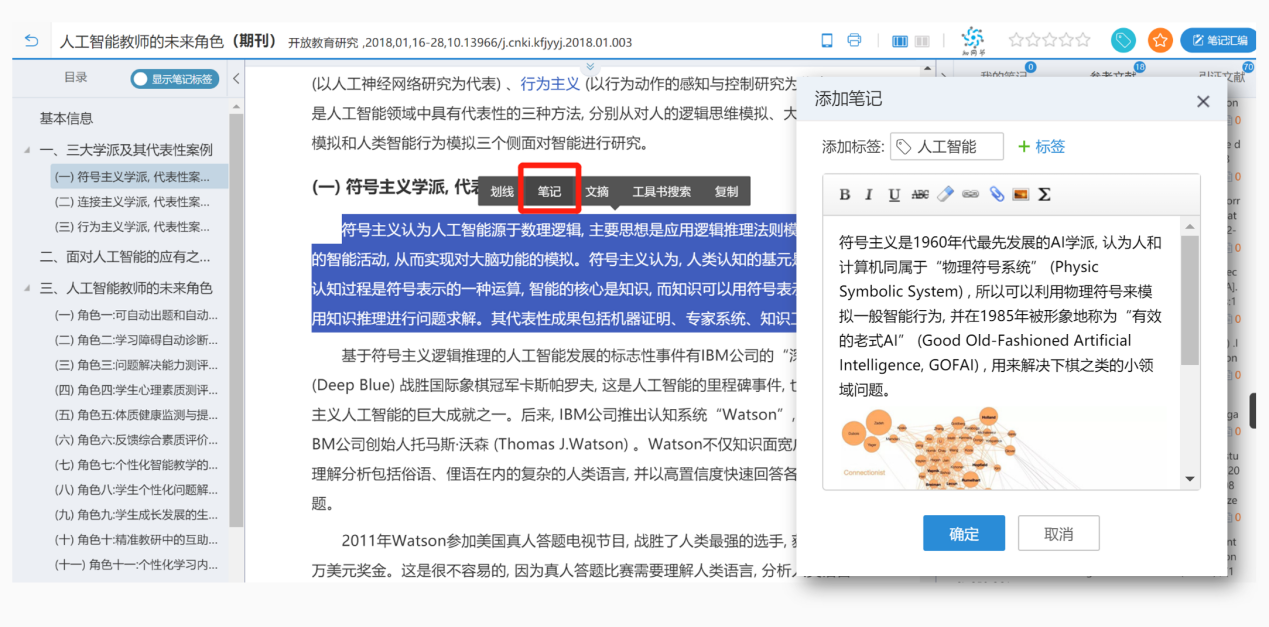Choose 笔记 in selection popup menu

tap(549, 191)
